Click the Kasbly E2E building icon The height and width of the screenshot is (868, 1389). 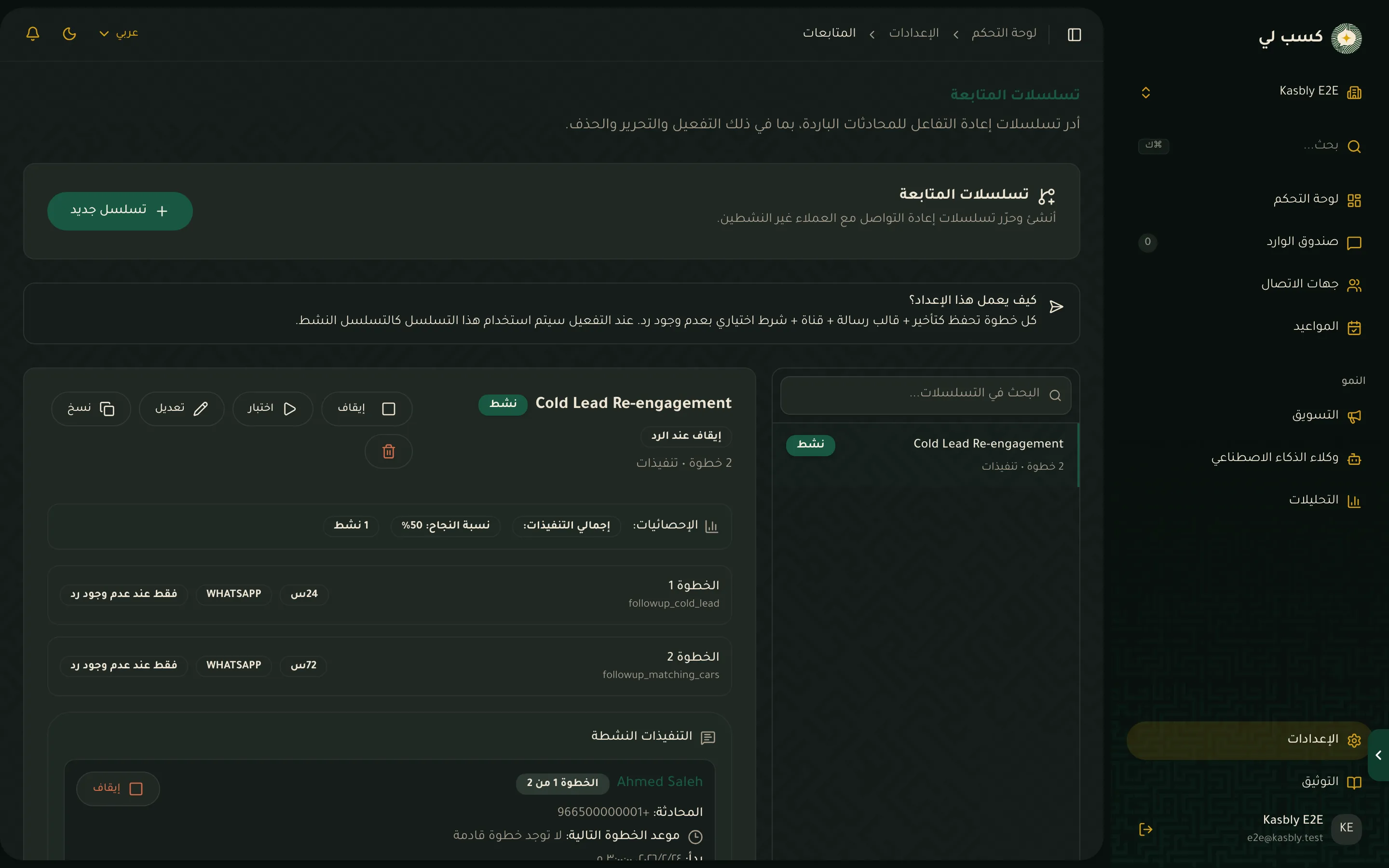[x=1354, y=93]
